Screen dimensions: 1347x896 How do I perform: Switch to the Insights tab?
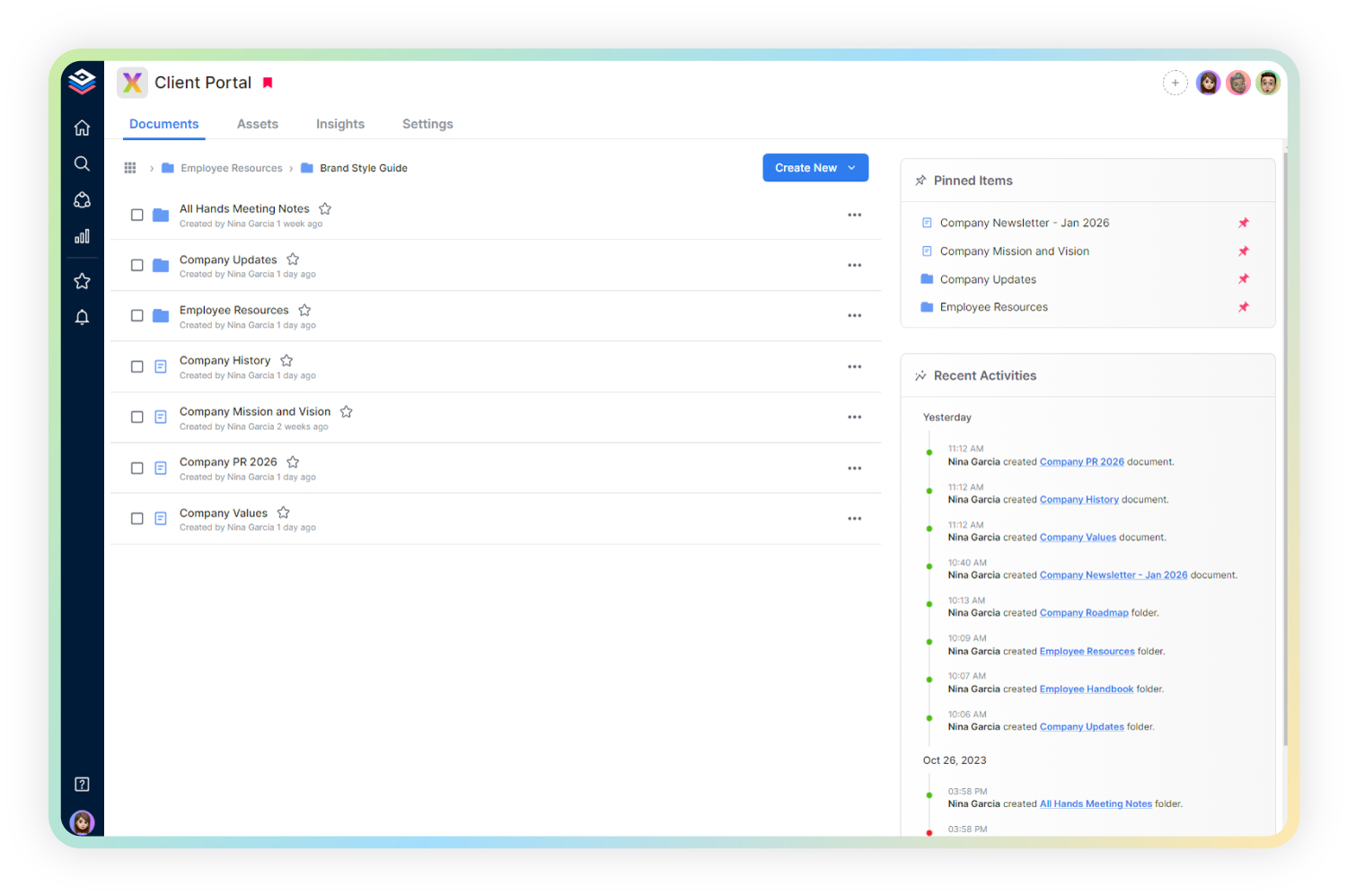(340, 124)
